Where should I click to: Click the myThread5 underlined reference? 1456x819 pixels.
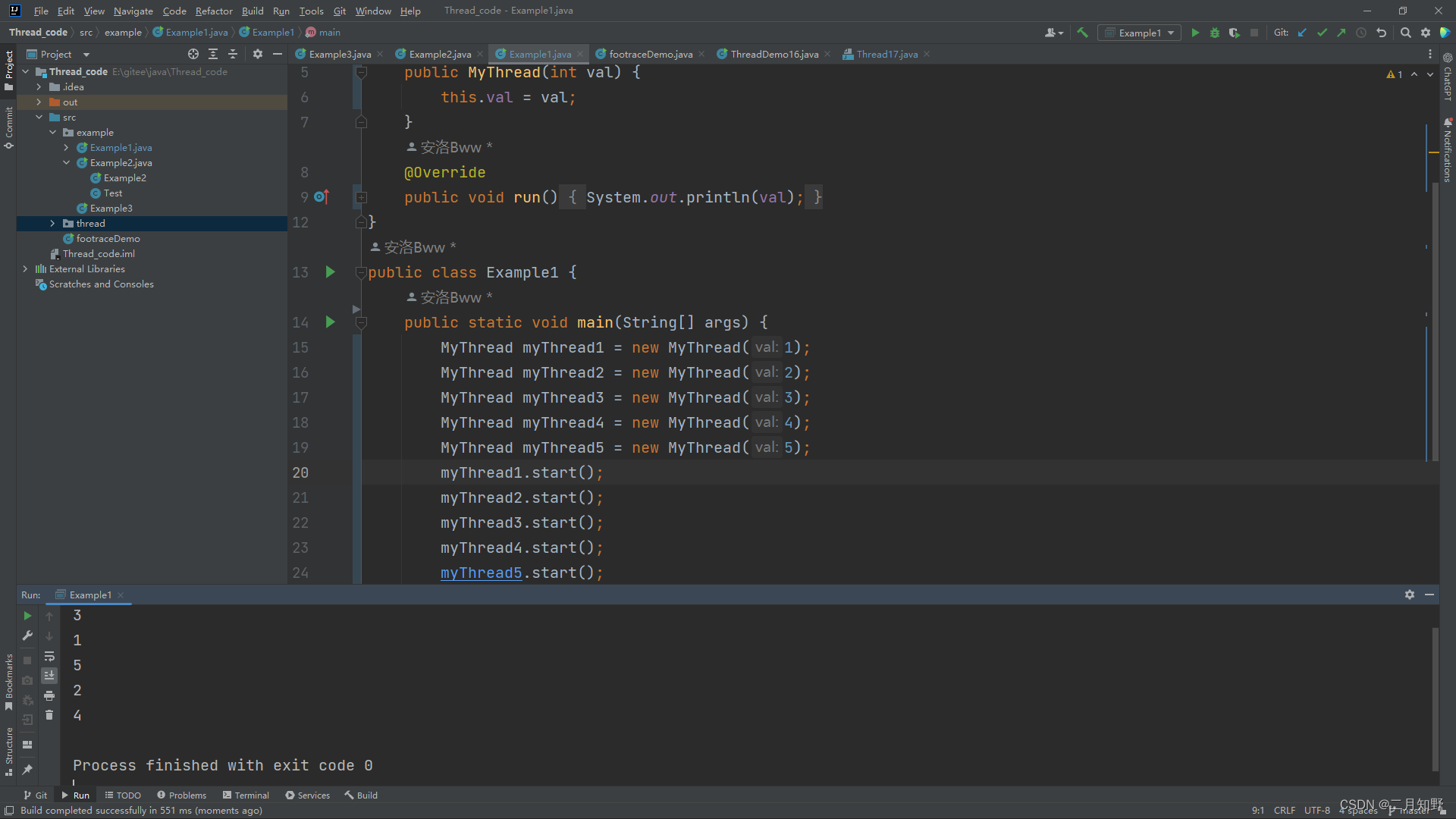coord(482,573)
